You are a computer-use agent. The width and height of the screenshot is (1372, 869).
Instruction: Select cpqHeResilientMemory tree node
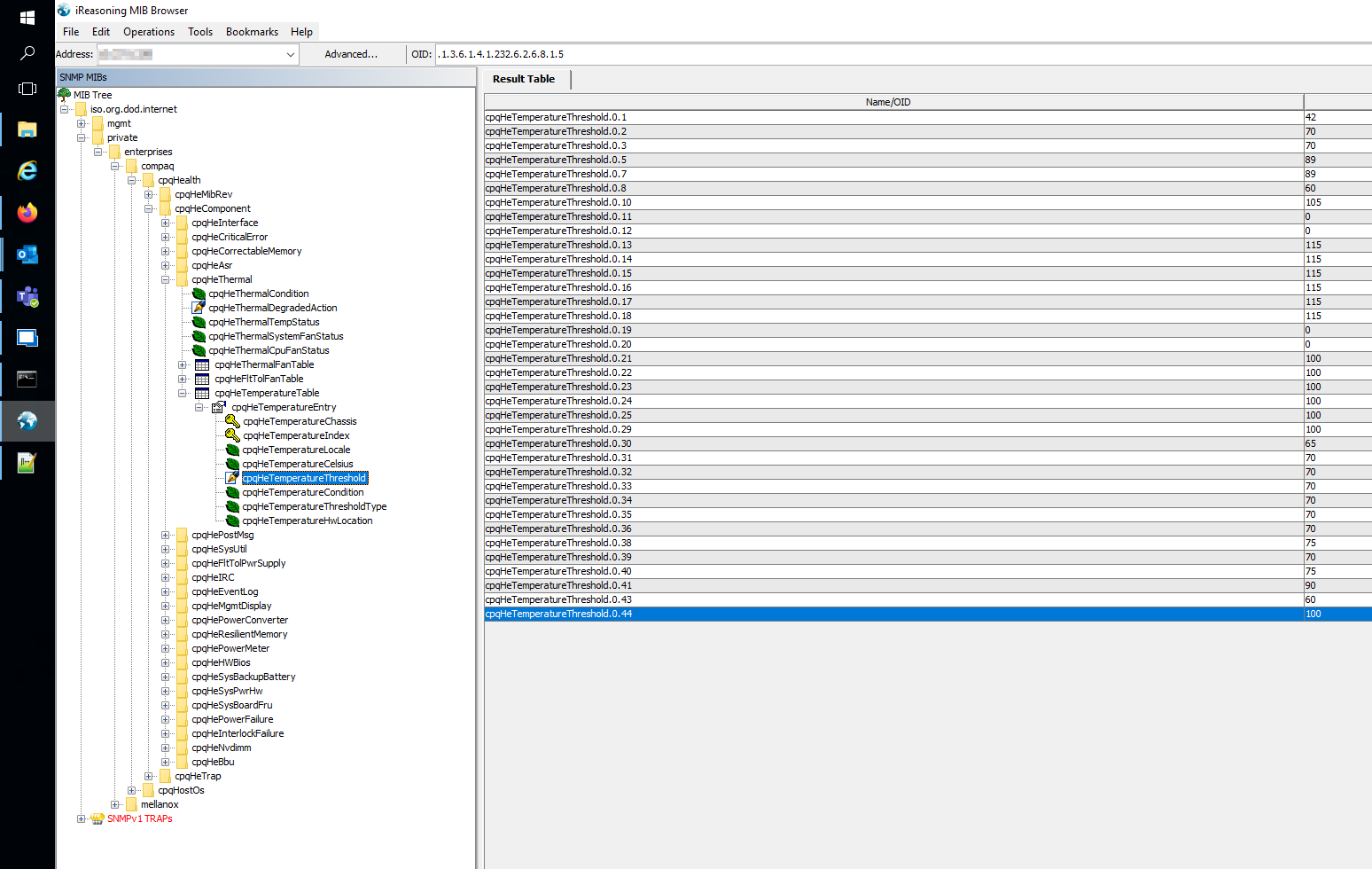(239, 634)
